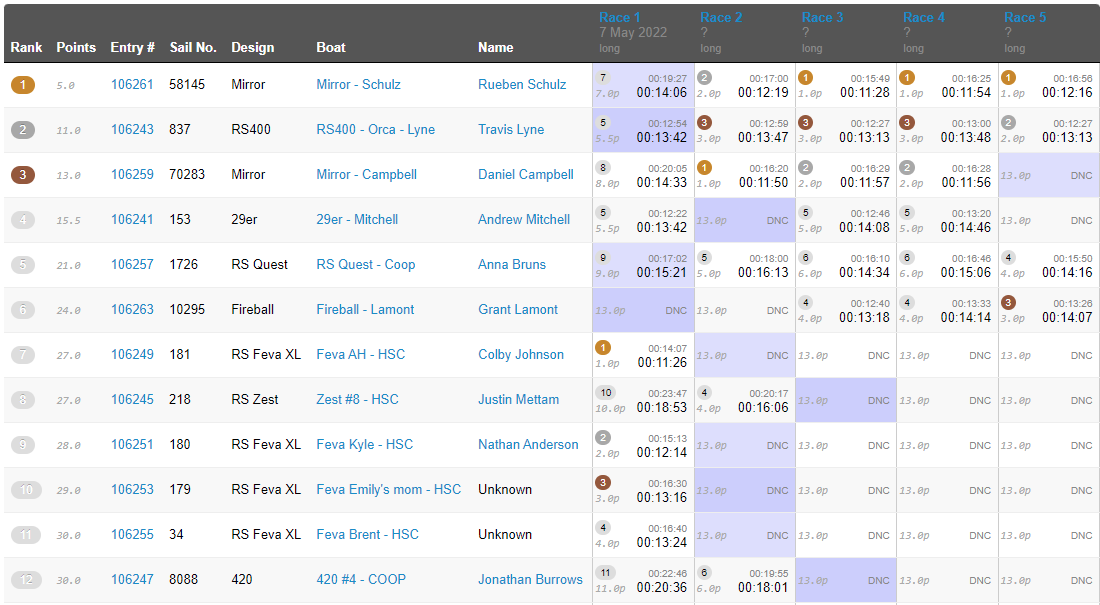Open entry number 106243

132,129
